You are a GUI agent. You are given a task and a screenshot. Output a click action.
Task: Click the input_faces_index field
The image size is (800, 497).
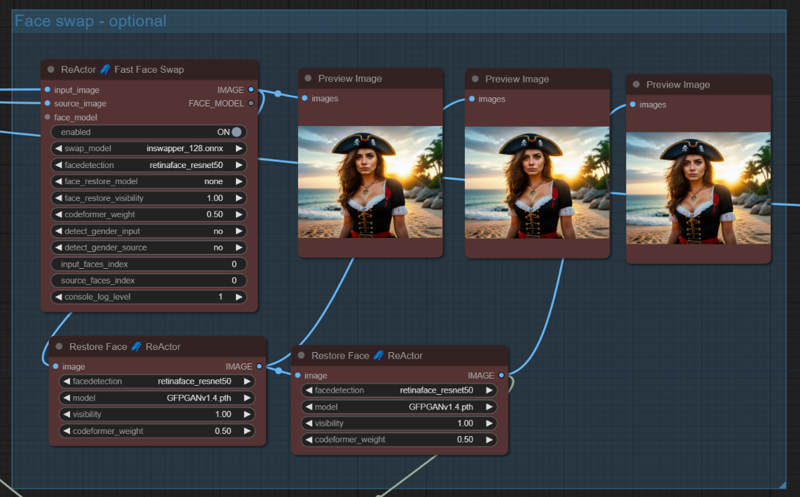coord(149,264)
